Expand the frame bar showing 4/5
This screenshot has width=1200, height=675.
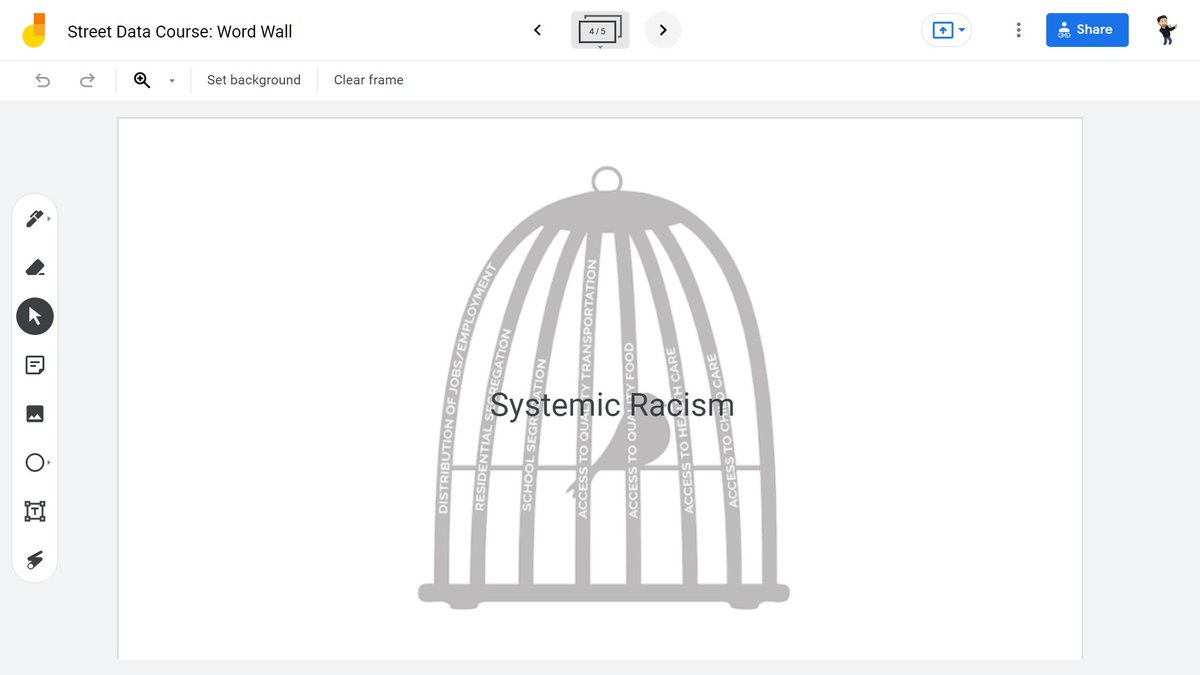(x=600, y=31)
